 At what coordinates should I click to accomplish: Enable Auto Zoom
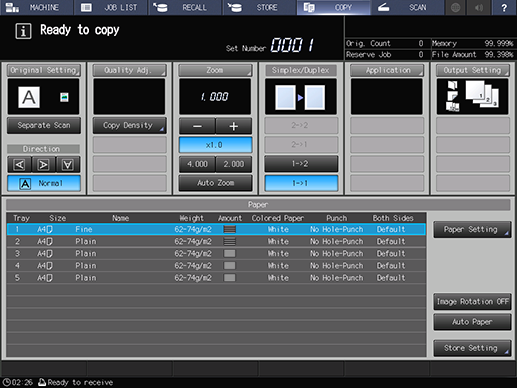pyautogui.click(x=215, y=183)
